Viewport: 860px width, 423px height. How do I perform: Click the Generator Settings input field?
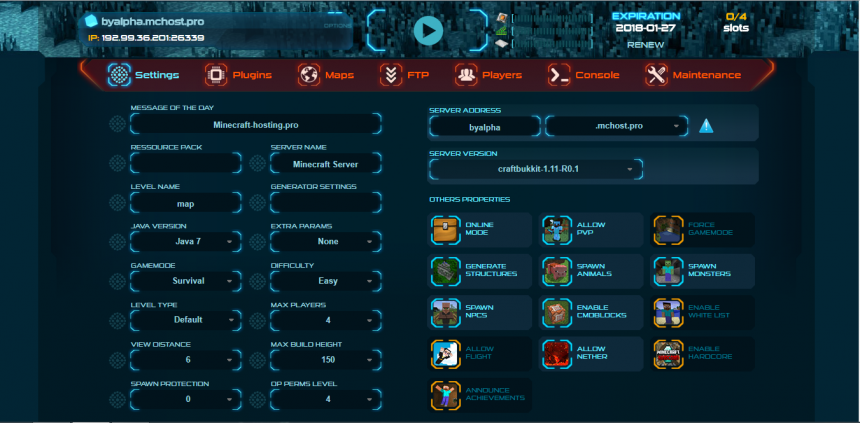coord(326,203)
